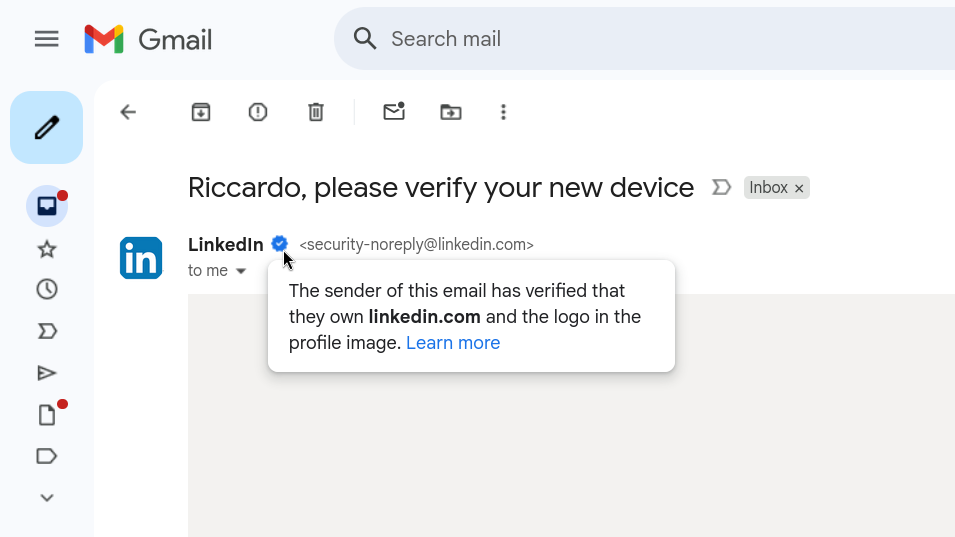The height and width of the screenshot is (537, 955).
Task: Expand the 'to me' recipient details
Action: (241, 271)
